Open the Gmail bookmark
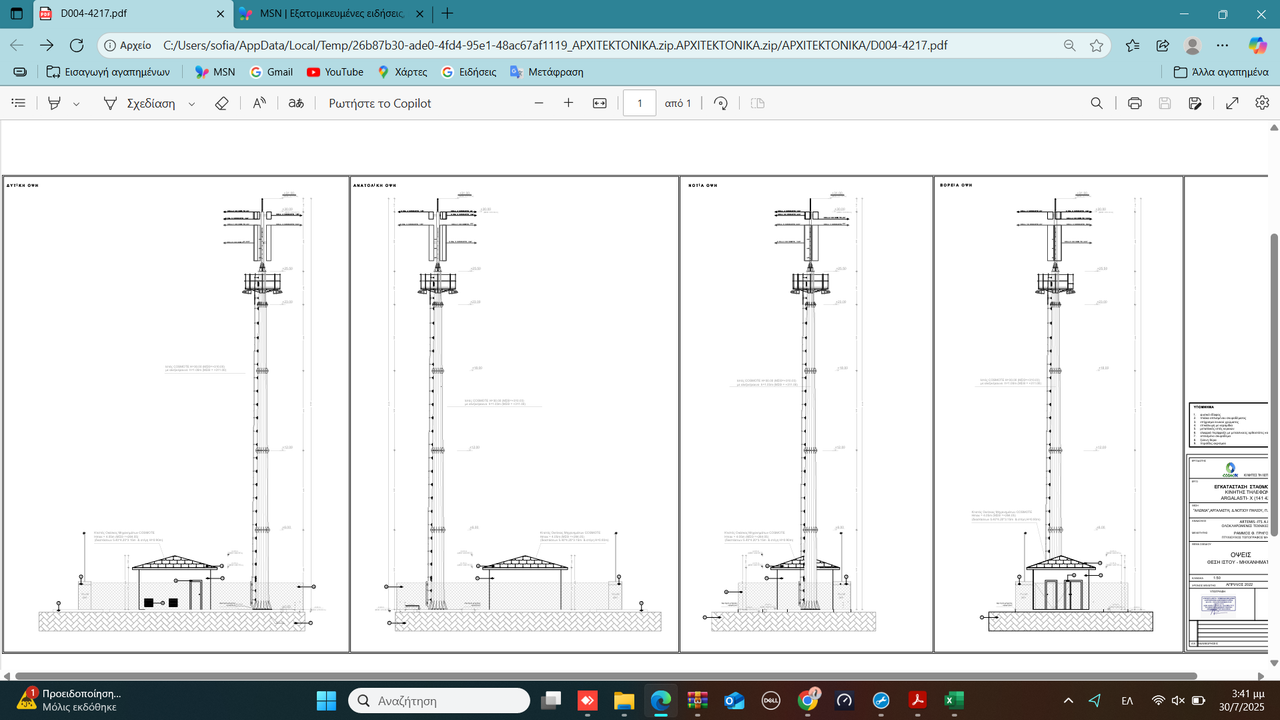 [x=271, y=72]
